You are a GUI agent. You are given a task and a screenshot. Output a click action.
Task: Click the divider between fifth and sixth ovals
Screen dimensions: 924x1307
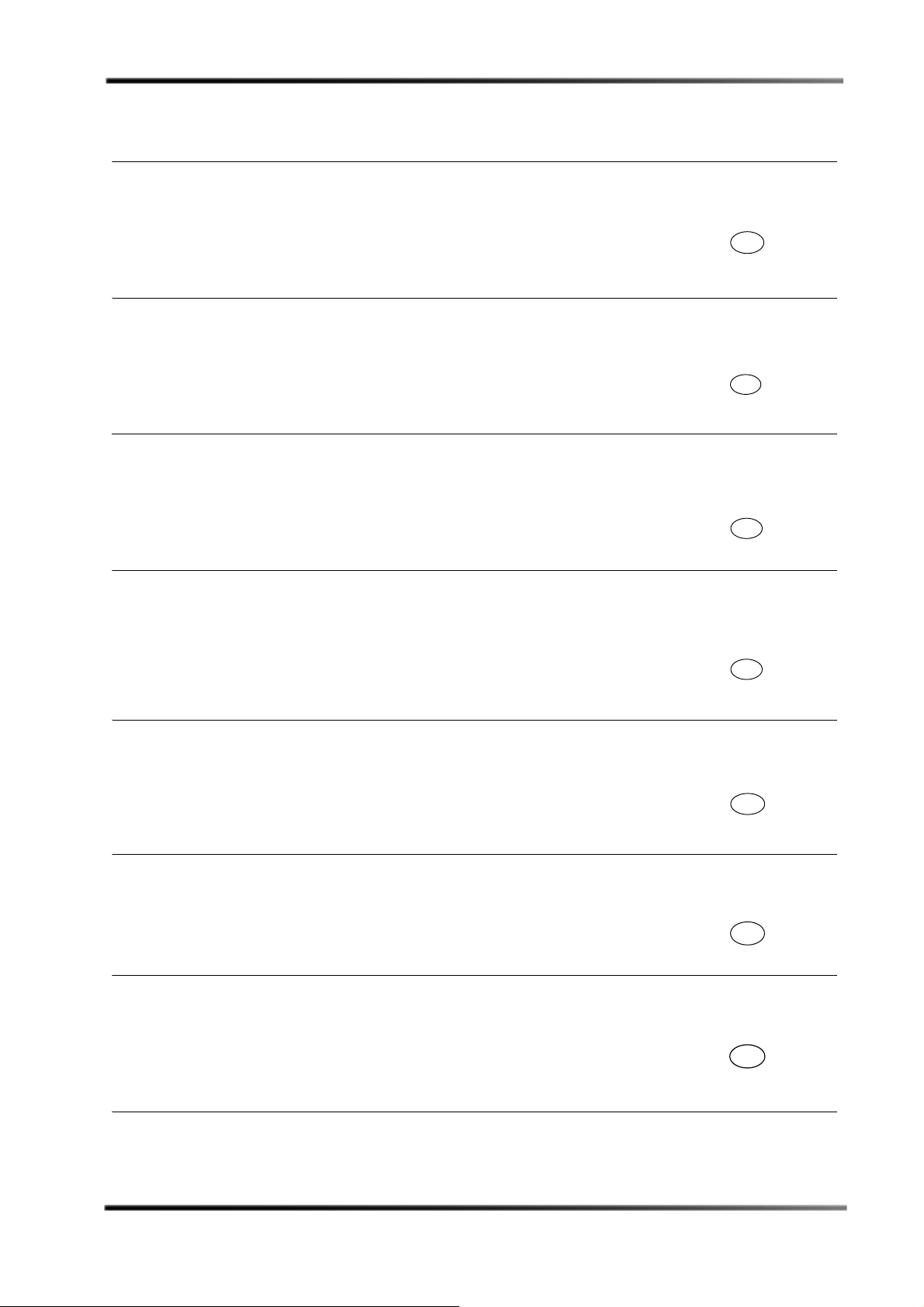474,855
